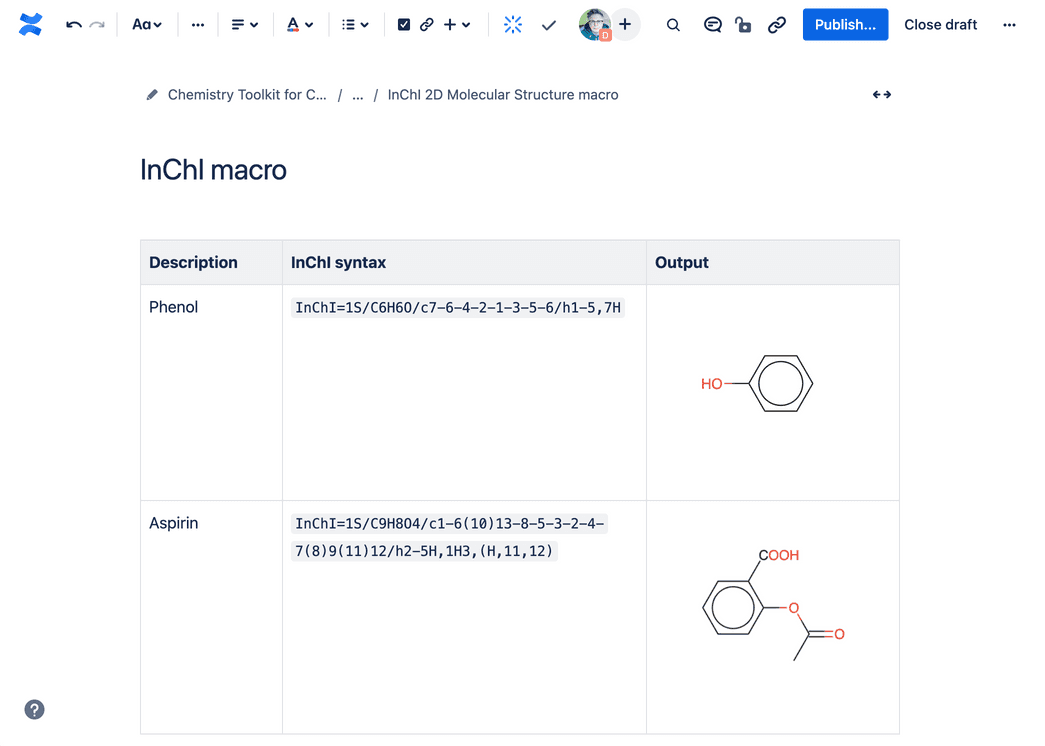
Task: Expand the collapsed breadcrumb ellipsis
Action: [x=357, y=94]
